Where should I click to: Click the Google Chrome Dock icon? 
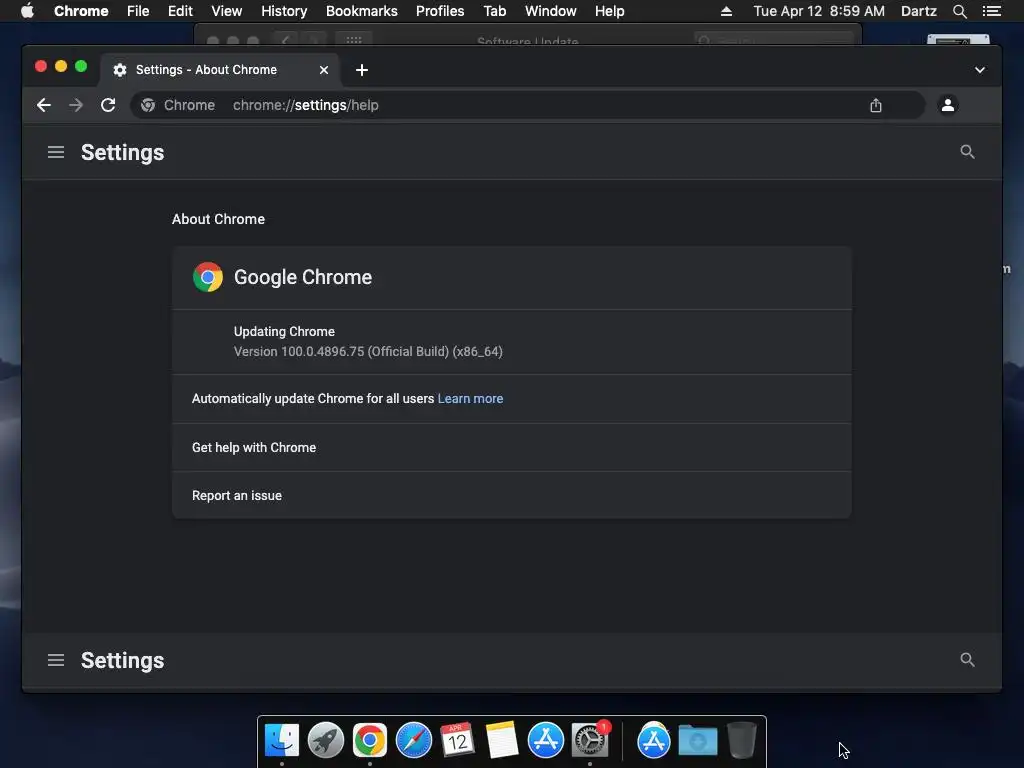(x=370, y=741)
